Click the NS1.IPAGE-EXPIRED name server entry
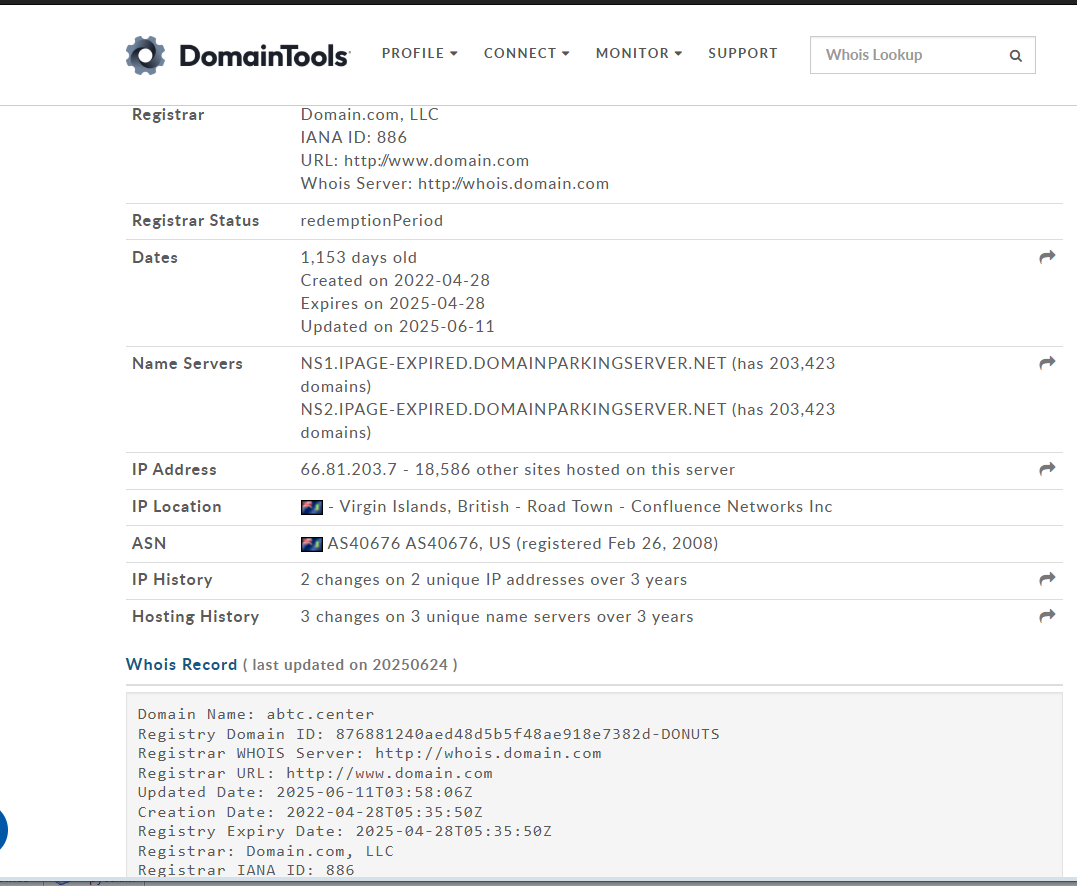This screenshot has width=1077, height=886. pyautogui.click(x=513, y=364)
